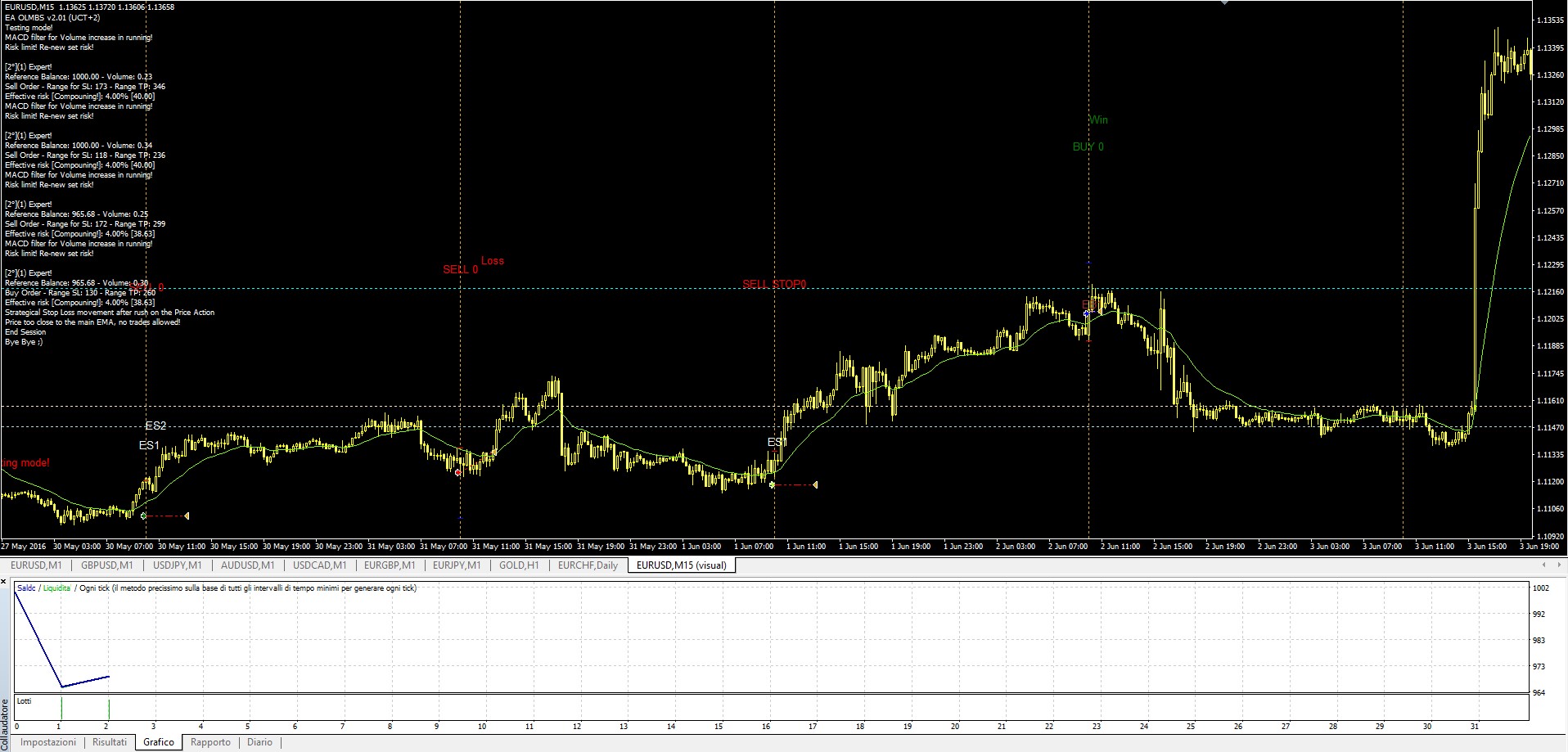This screenshot has width=1568, height=752.
Task: Click the chart shift triangle marker
Action: click(x=1225, y=3)
